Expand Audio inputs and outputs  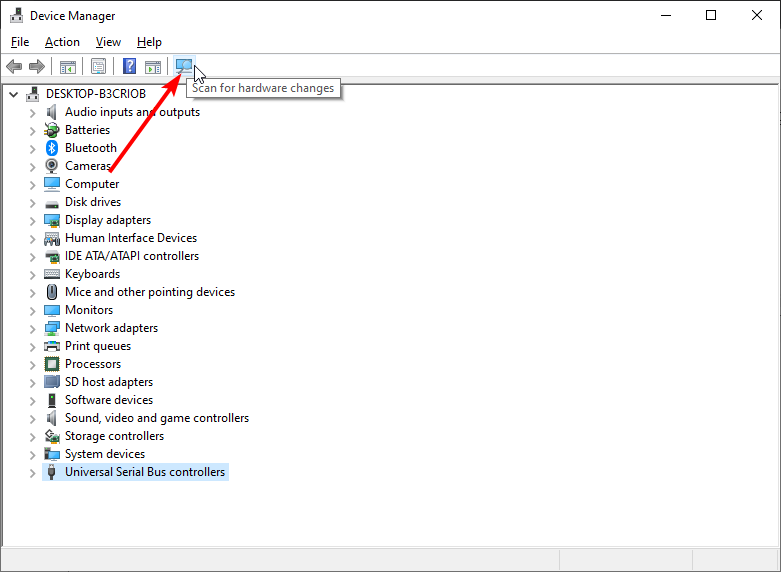tap(32, 113)
